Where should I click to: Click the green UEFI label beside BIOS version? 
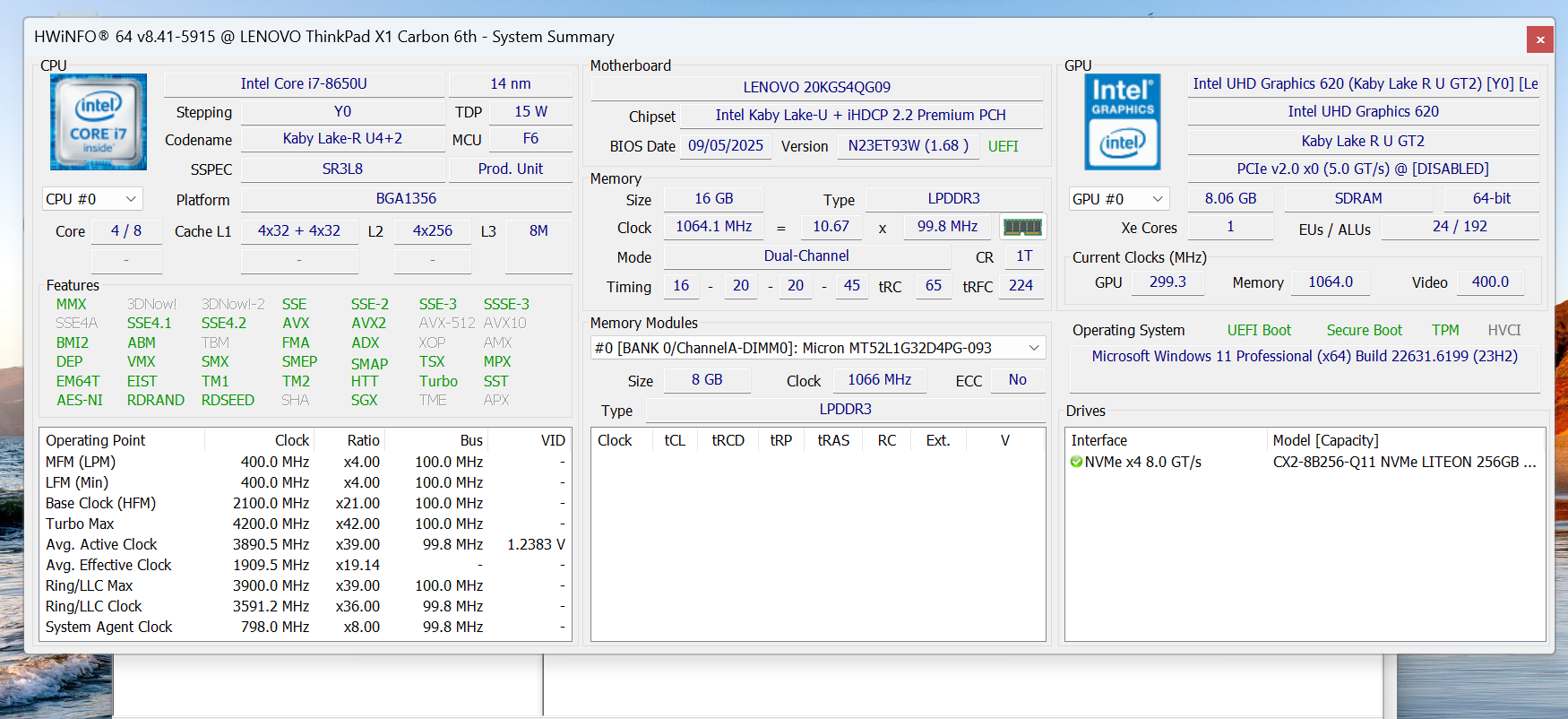pyautogui.click(x=1004, y=146)
